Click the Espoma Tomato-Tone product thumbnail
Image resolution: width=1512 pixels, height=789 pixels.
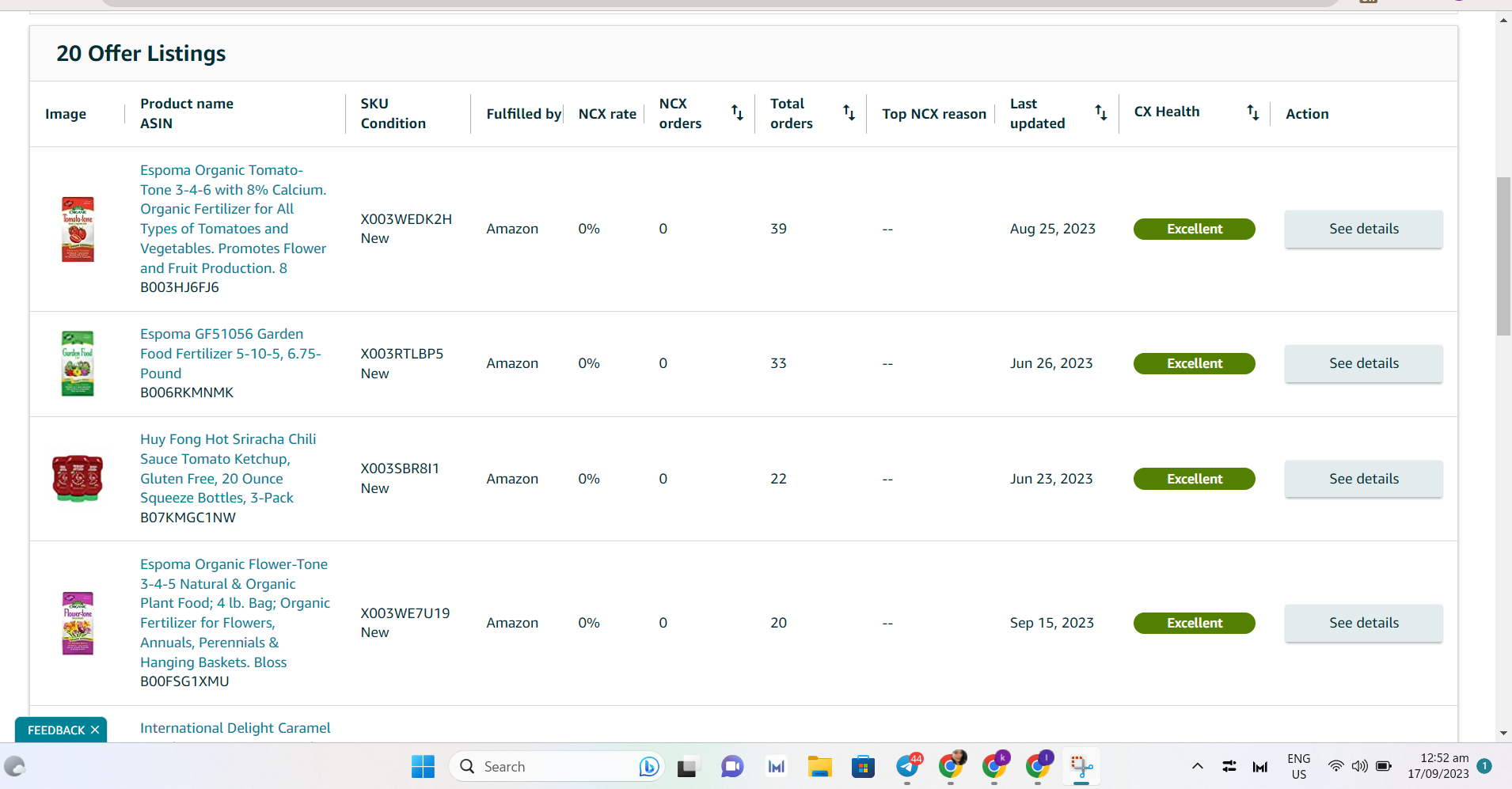[x=78, y=229]
